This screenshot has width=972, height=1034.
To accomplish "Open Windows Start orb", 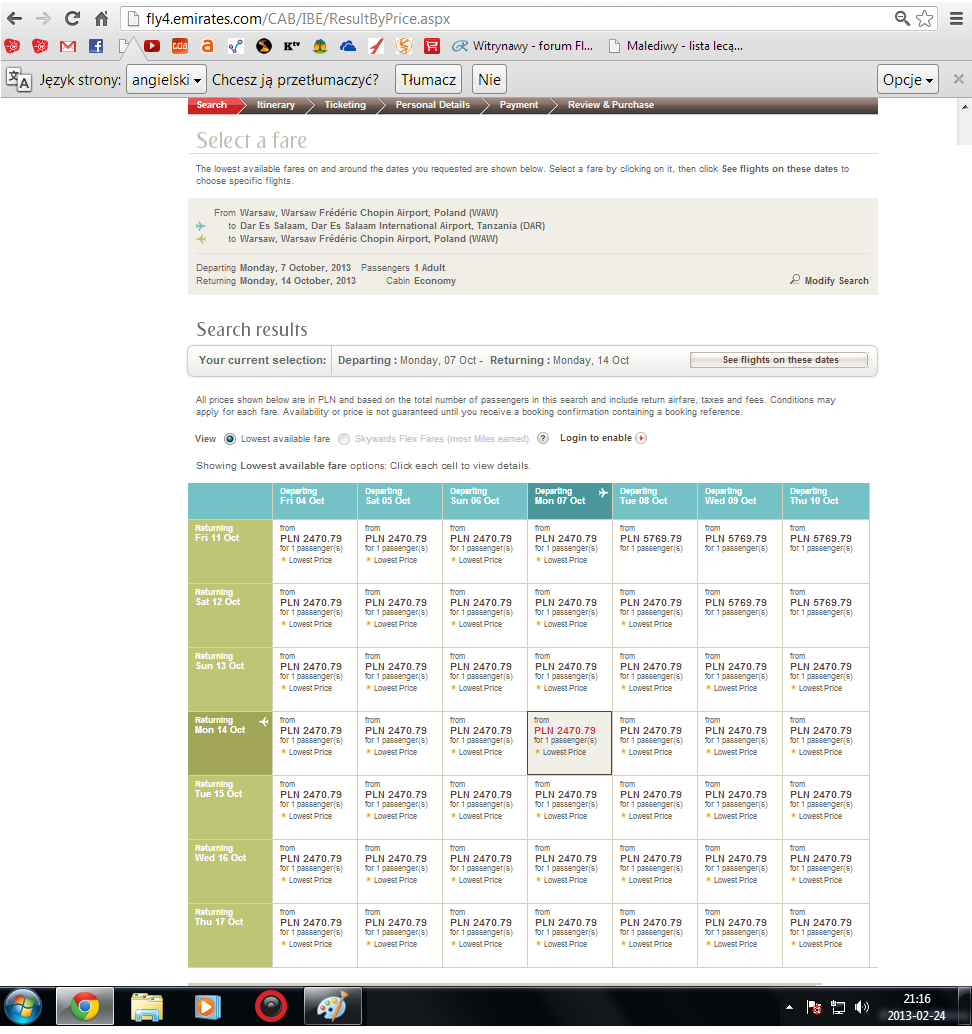I will click(x=23, y=1007).
